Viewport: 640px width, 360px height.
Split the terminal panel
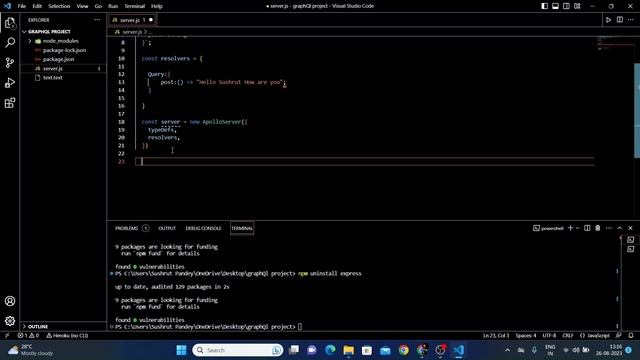(587, 228)
